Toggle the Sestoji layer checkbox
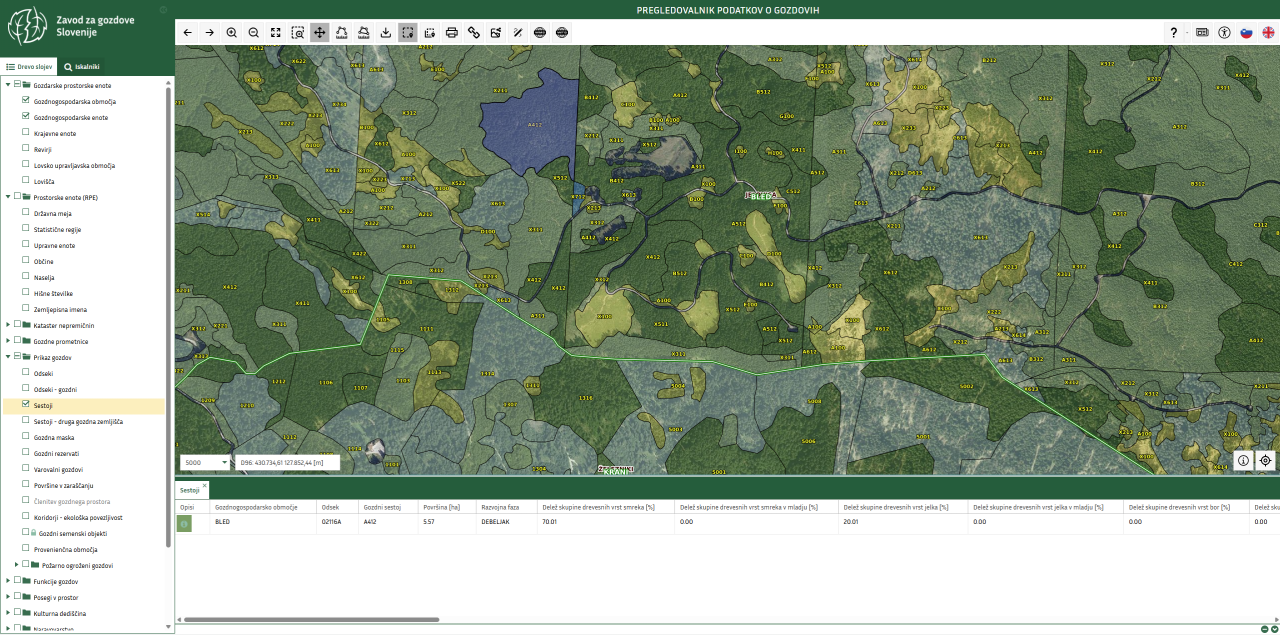The width and height of the screenshot is (1280, 635). tap(26, 405)
